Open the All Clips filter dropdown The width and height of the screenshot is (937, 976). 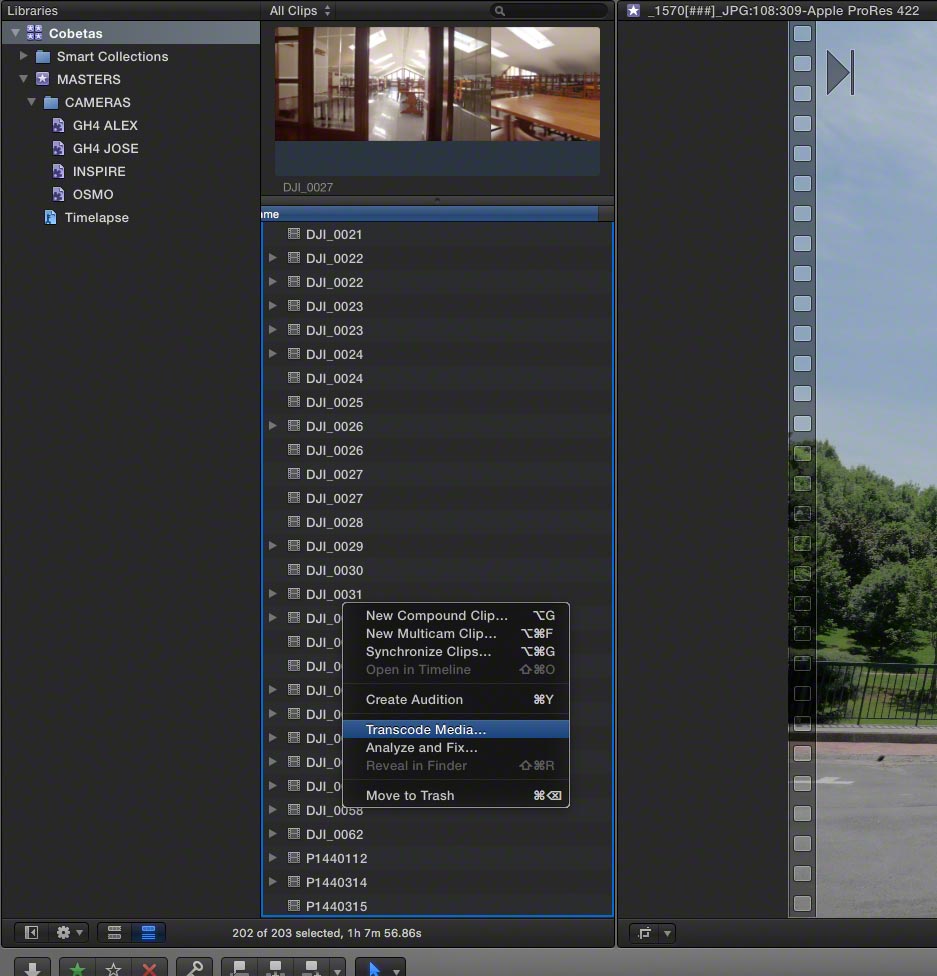(x=300, y=11)
